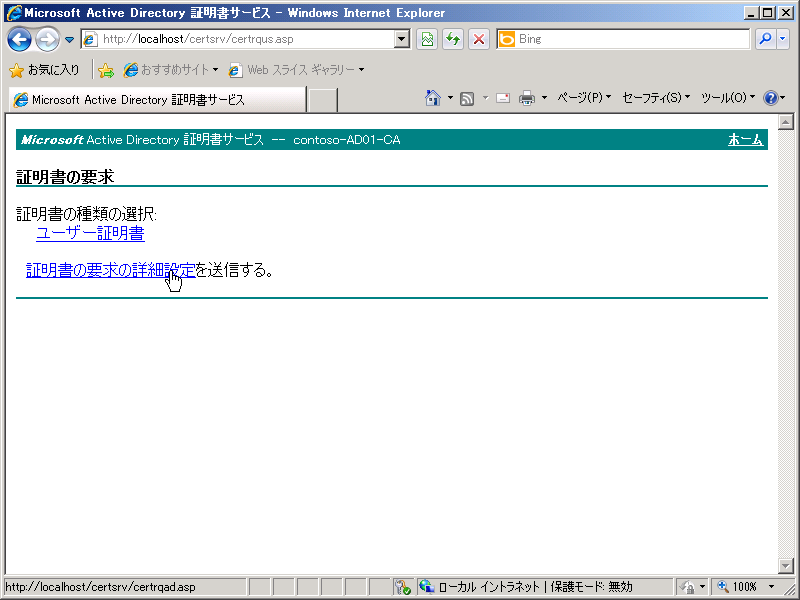Click the Back navigation arrow button
800x600 pixels.
(19, 39)
